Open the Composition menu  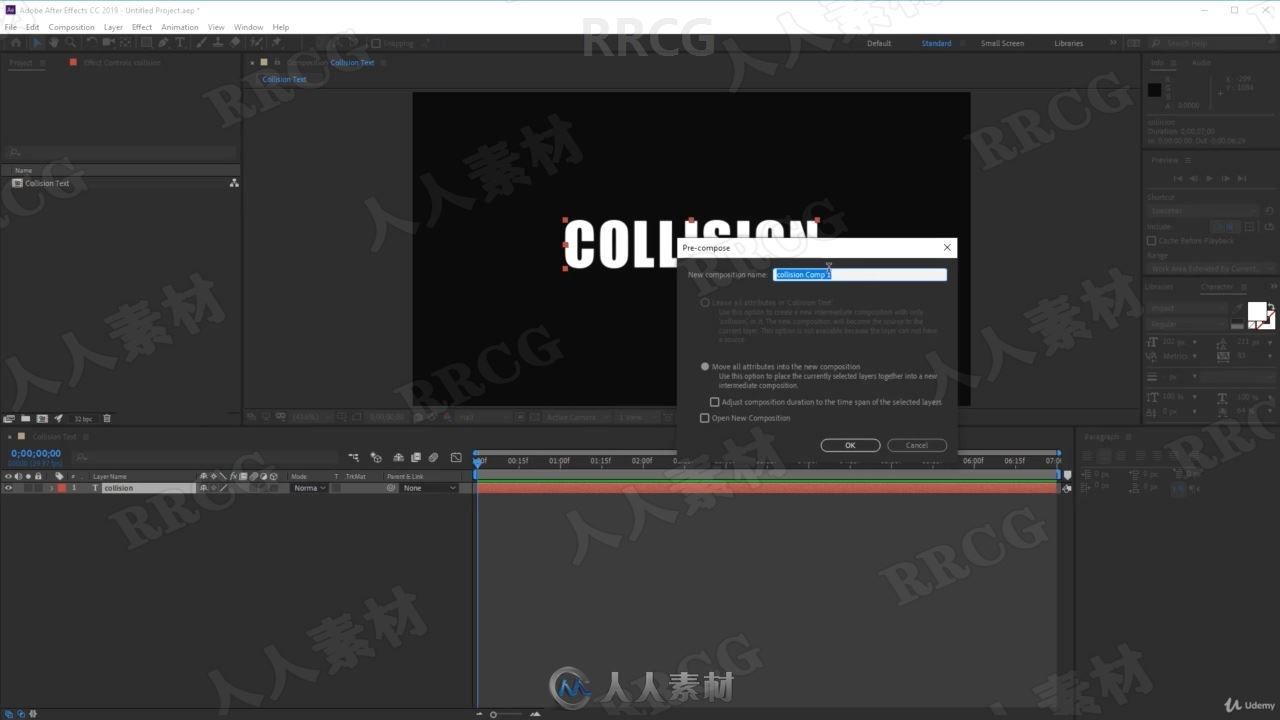[71, 27]
